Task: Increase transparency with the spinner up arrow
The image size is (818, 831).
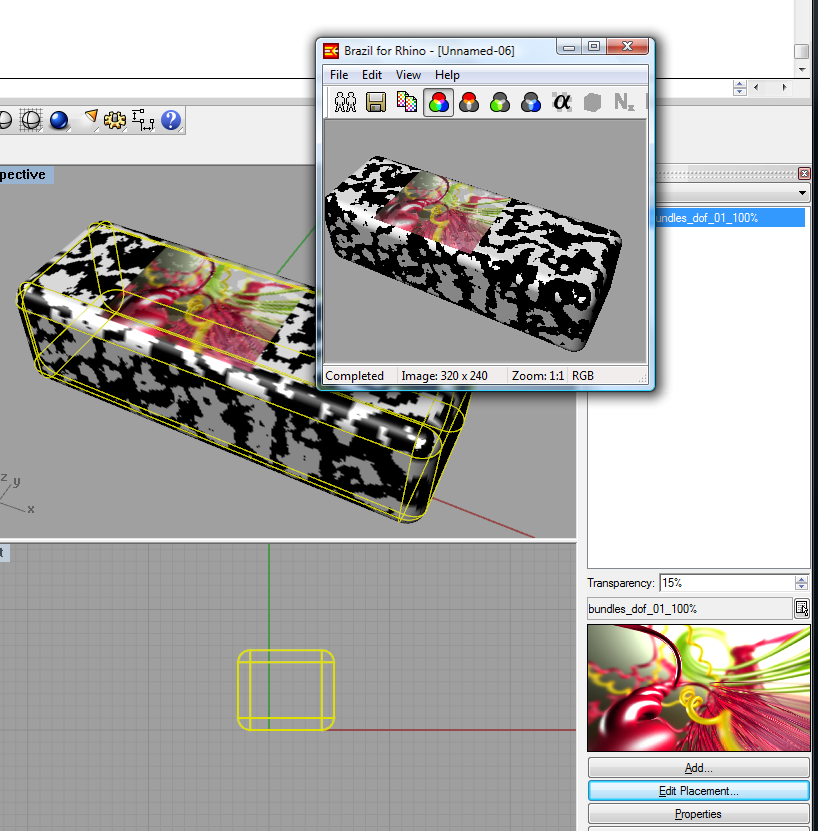Action: coord(801,579)
